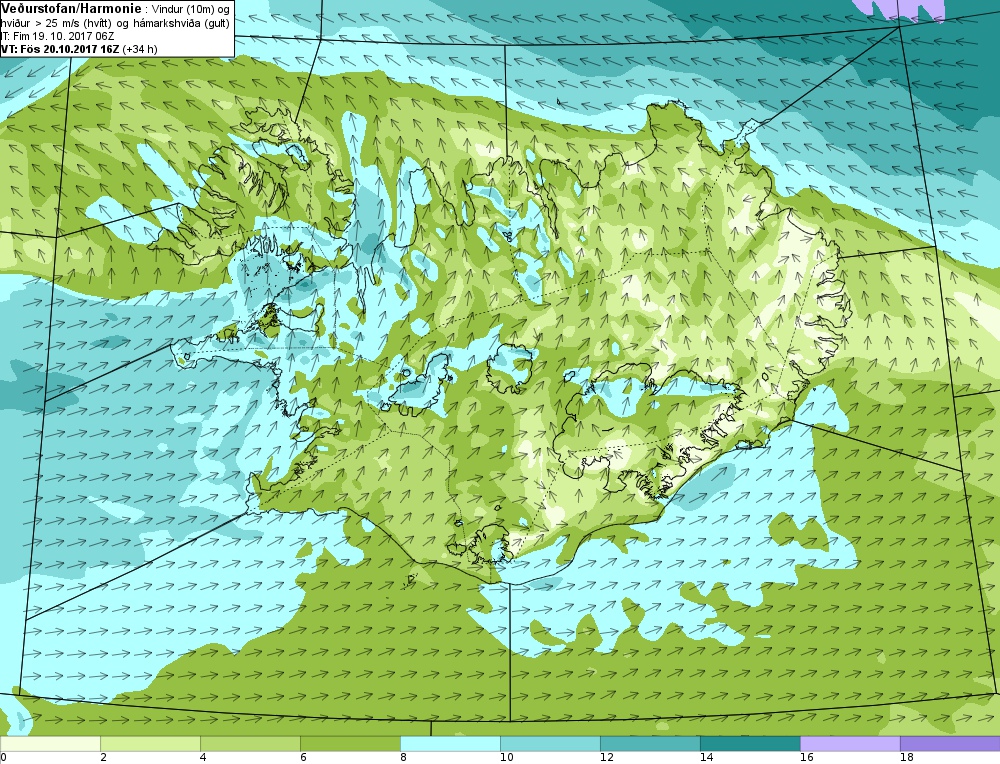Screen dimensions: 1000x764
Task: Click the purple swatch above 18 m/s
Action: point(950,744)
